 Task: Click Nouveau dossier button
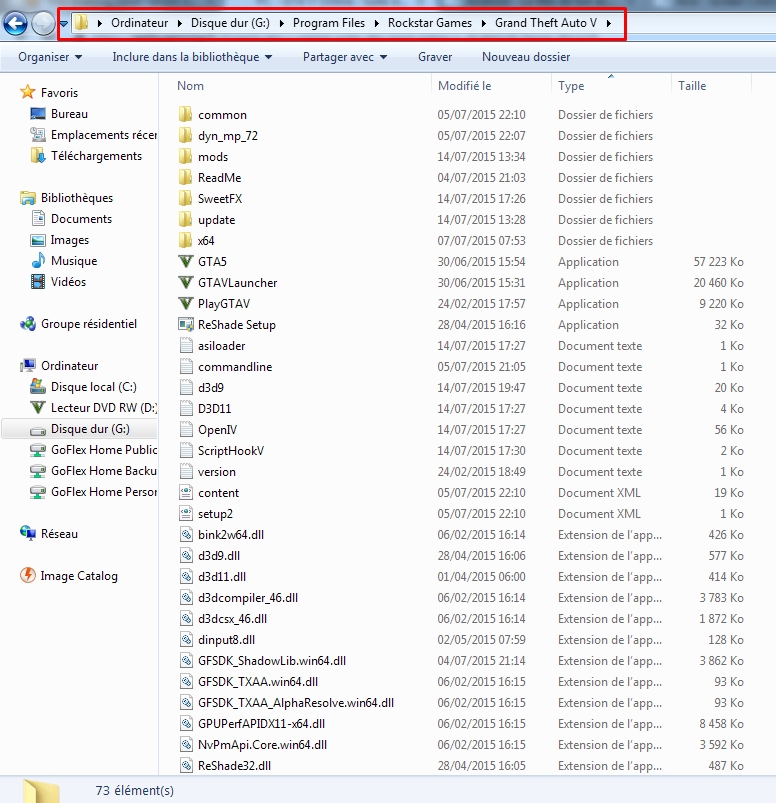pyautogui.click(x=526, y=57)
